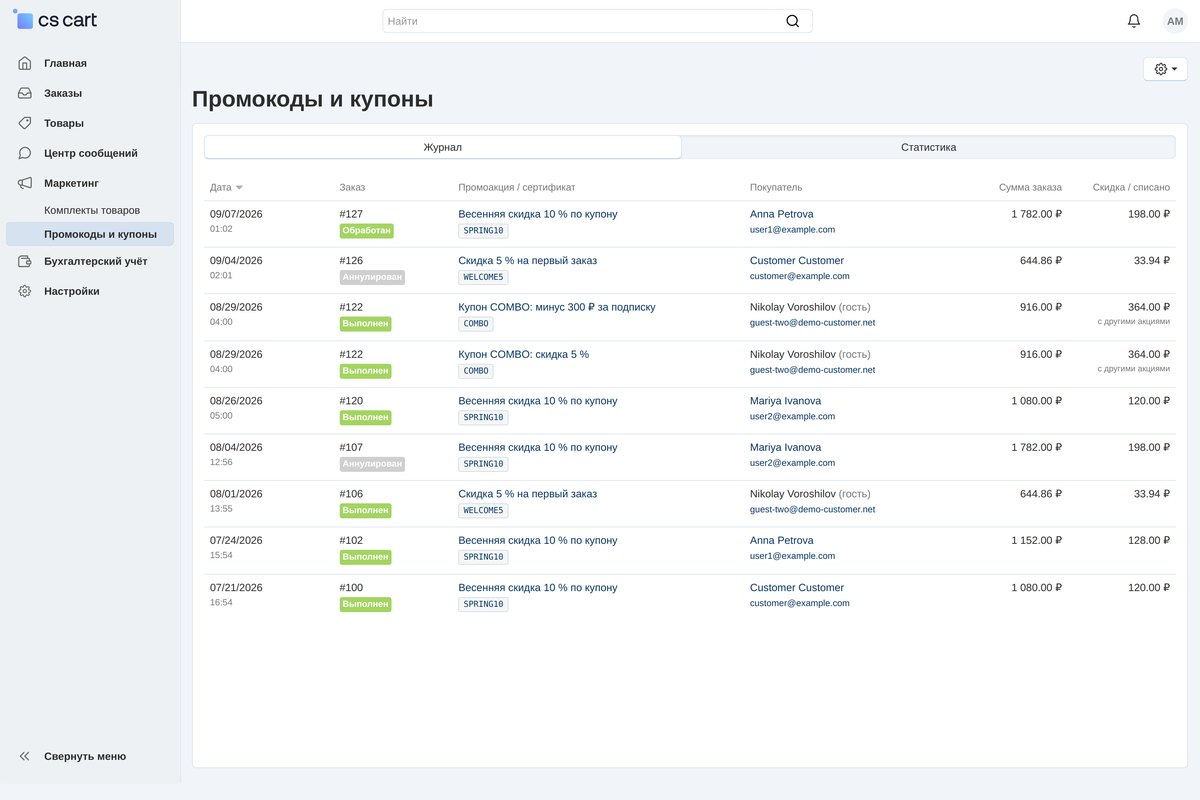
Task: Click the Покупатель column header
Action: [x=776, y=188]
